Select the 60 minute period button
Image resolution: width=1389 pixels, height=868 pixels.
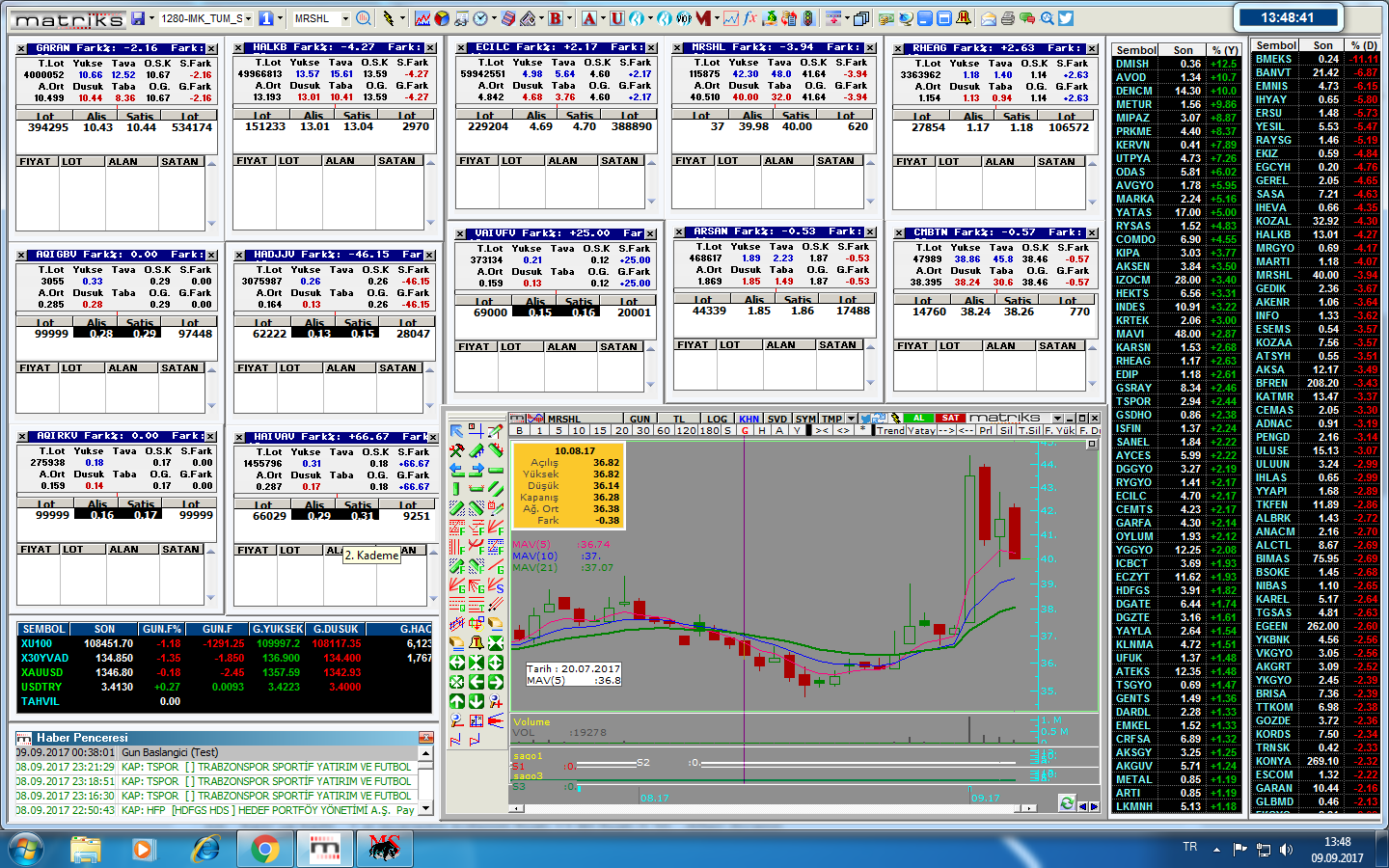pyautogui.click(x=663, y=430)
